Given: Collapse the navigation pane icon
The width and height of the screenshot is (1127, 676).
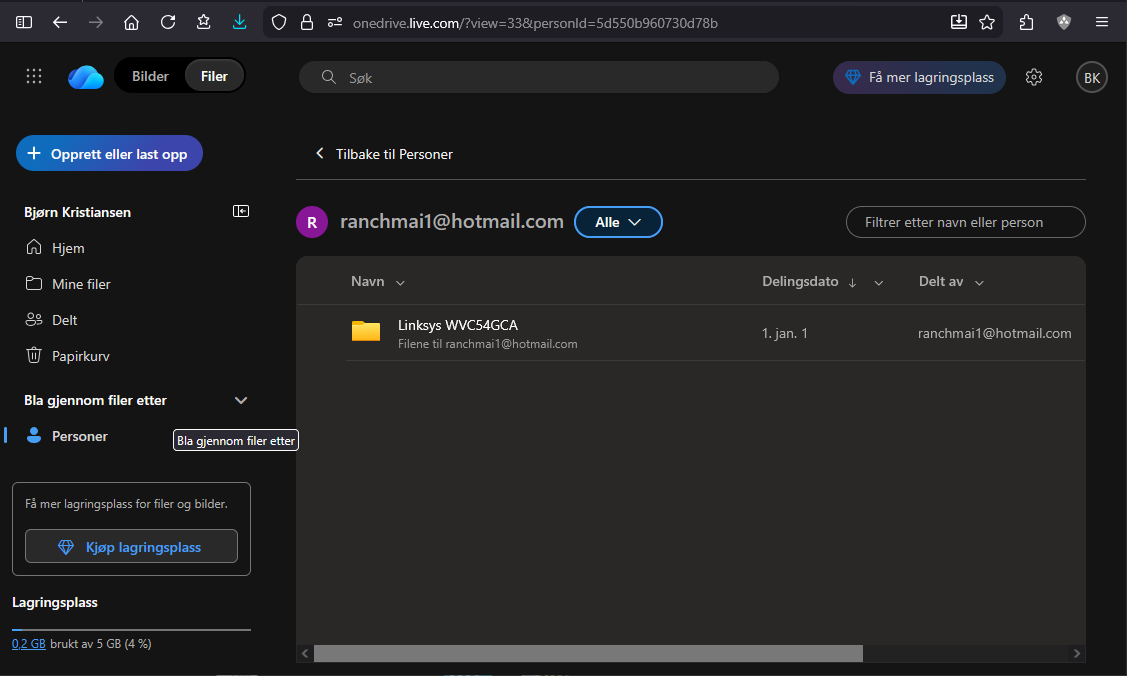Looking at the screenshot, I should coord(241,211).
